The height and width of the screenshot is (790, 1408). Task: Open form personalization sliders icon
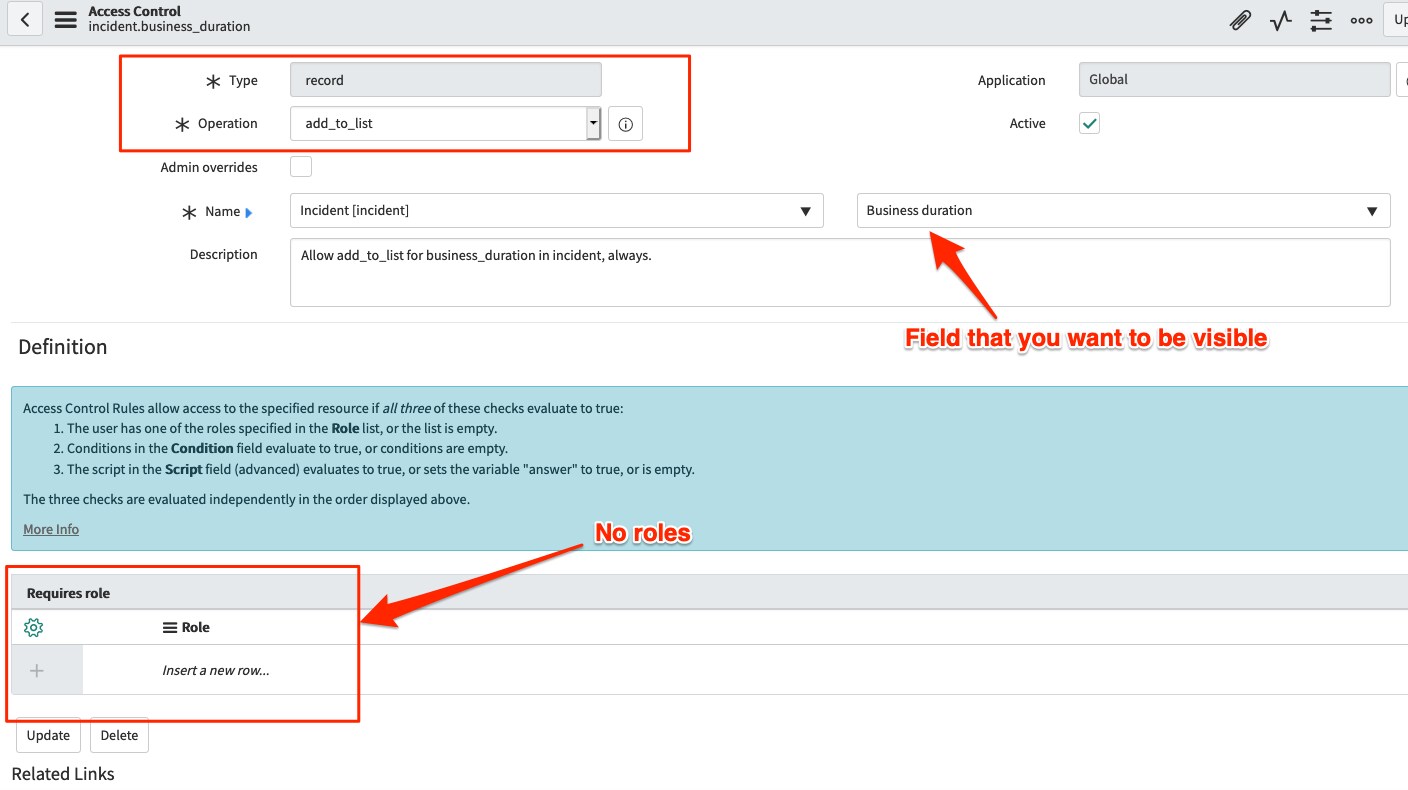1321,20
